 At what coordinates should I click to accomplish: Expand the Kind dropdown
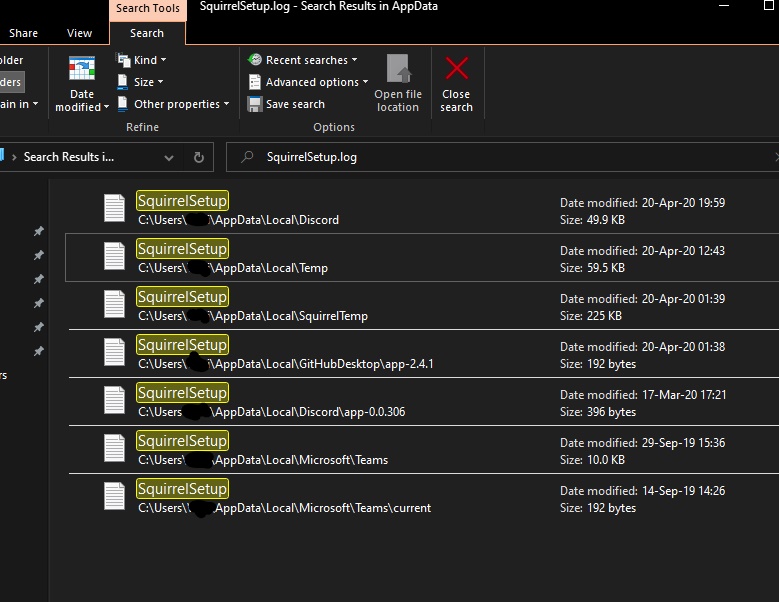(163, 60)
